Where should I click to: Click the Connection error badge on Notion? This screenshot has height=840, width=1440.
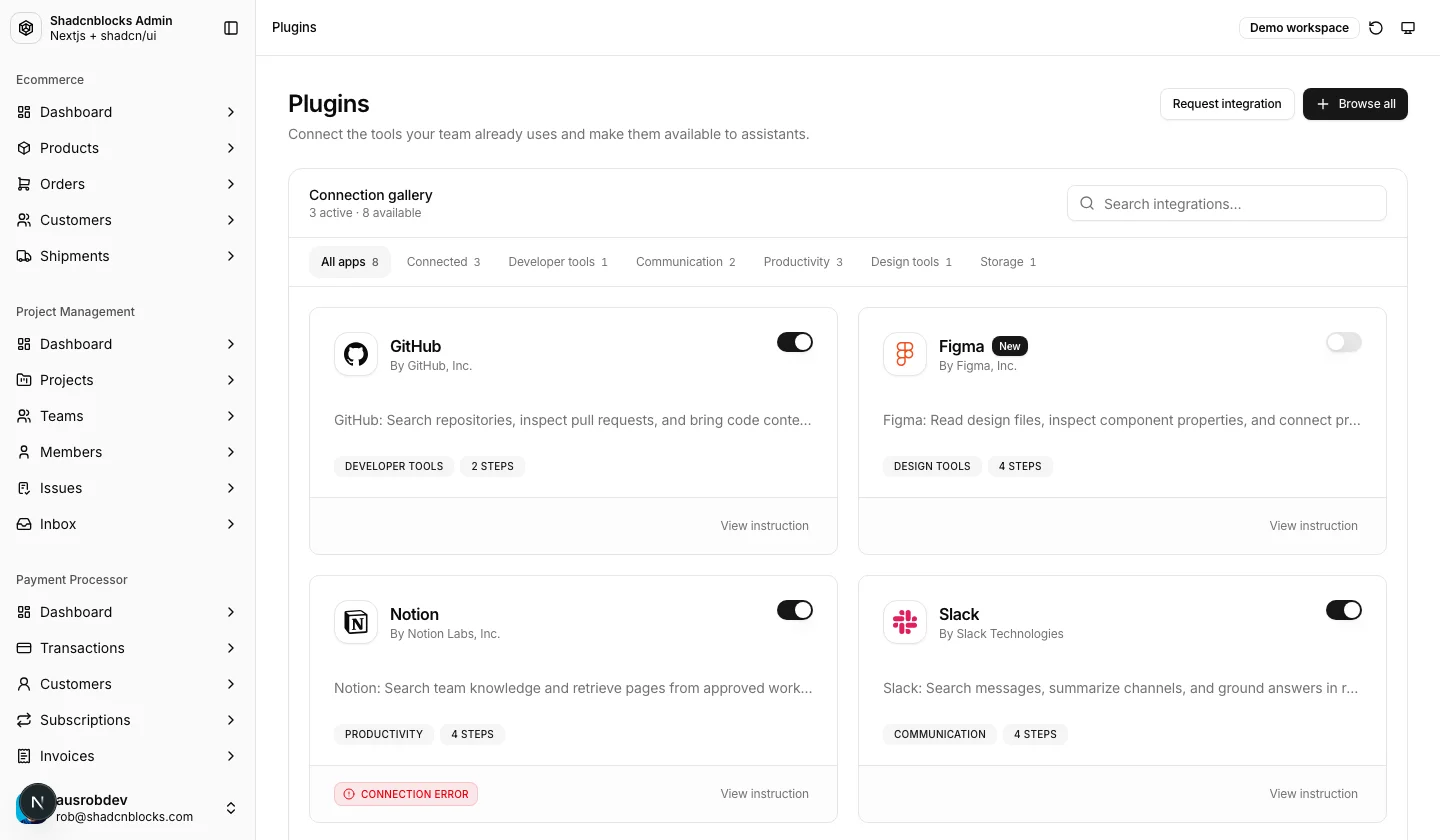[406, 794]
